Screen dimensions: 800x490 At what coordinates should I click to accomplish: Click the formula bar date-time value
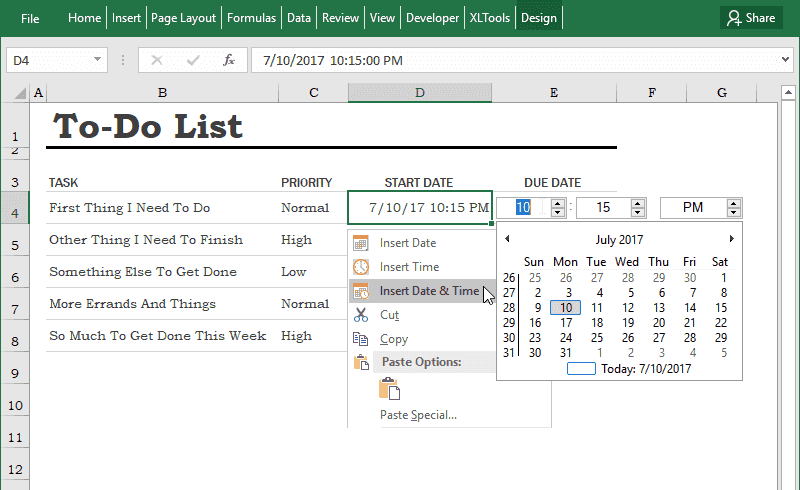[333, 61]
